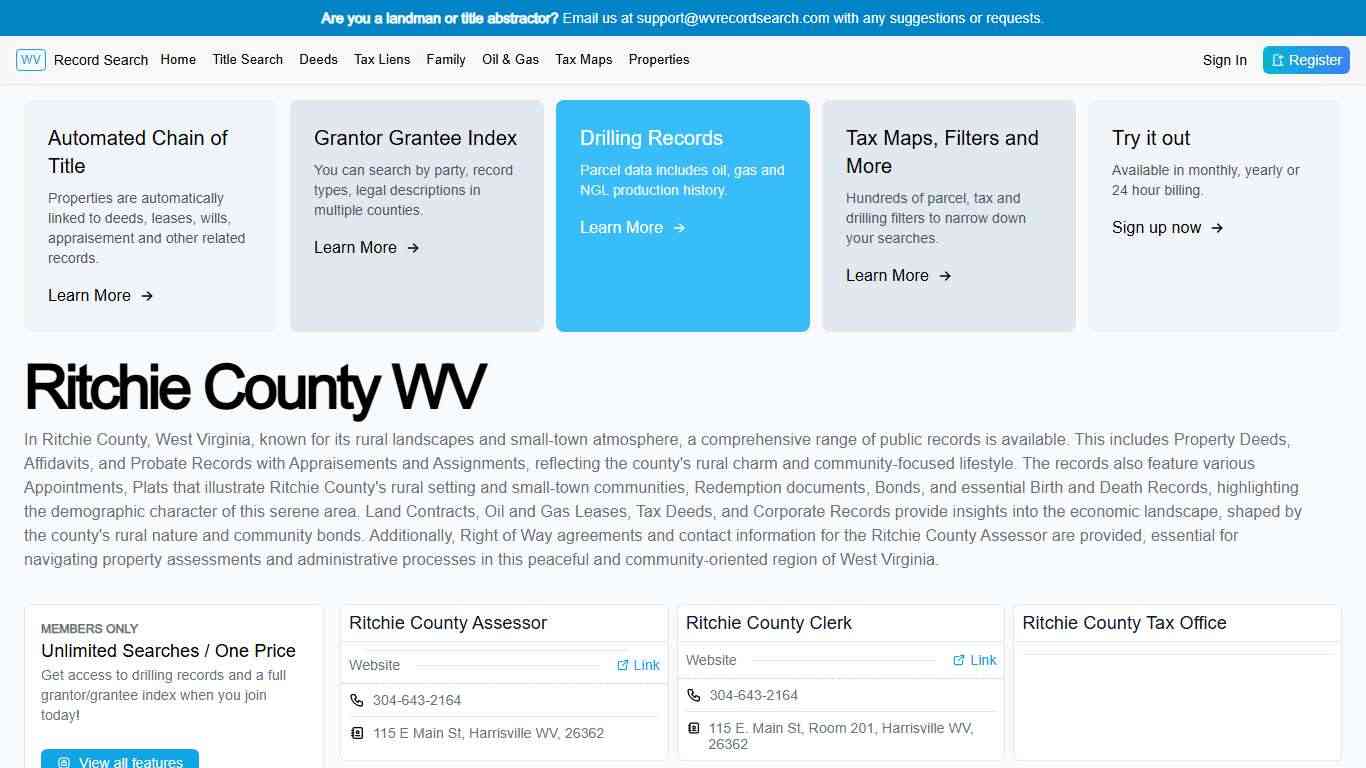Click the arrow icon under Automated Chain of Title

[x=147, y=296]
